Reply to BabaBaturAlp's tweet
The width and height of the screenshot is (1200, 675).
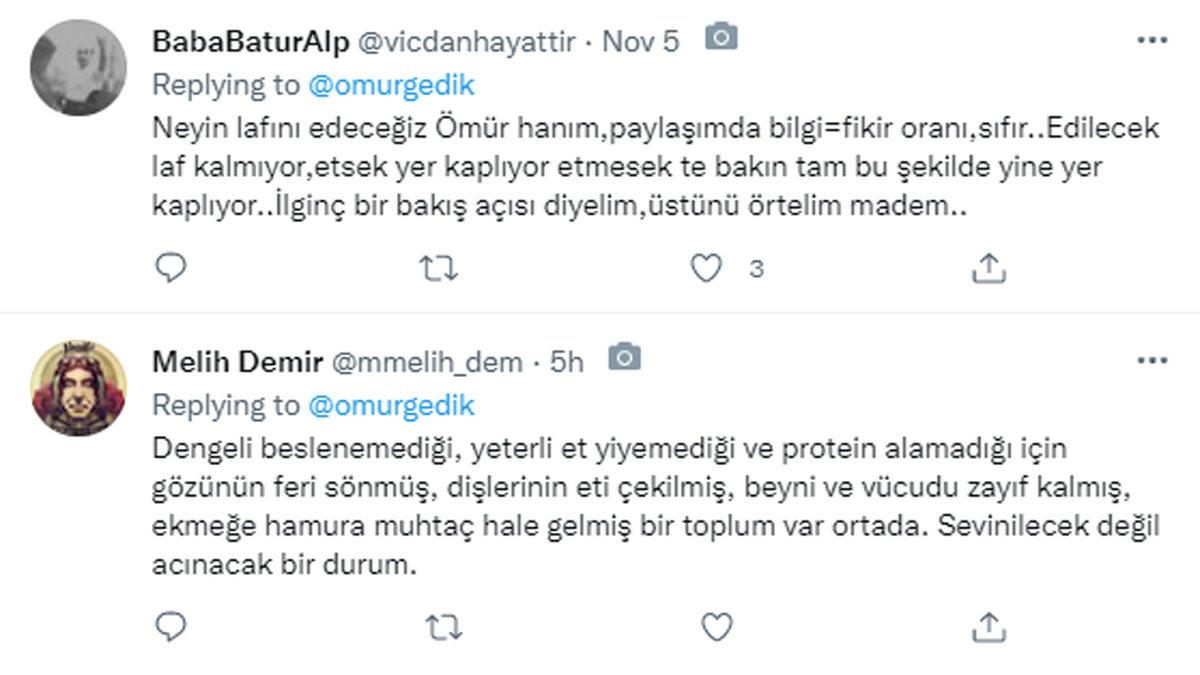(172, 267)
